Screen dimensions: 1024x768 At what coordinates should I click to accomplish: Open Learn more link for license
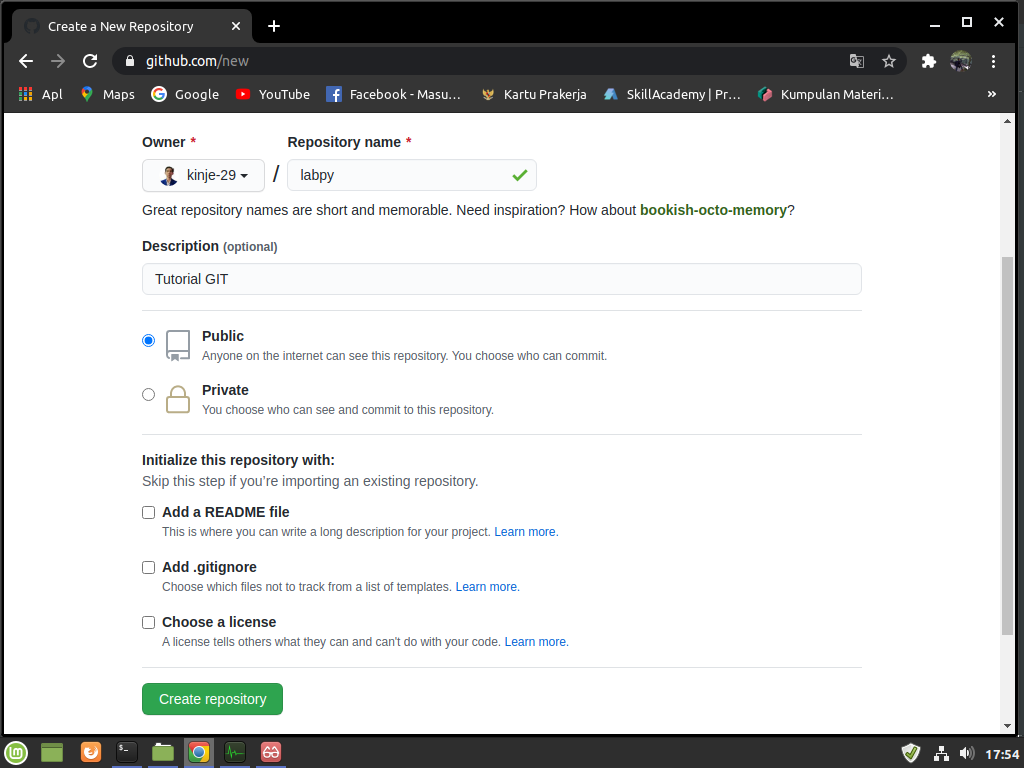pos(536,641)
